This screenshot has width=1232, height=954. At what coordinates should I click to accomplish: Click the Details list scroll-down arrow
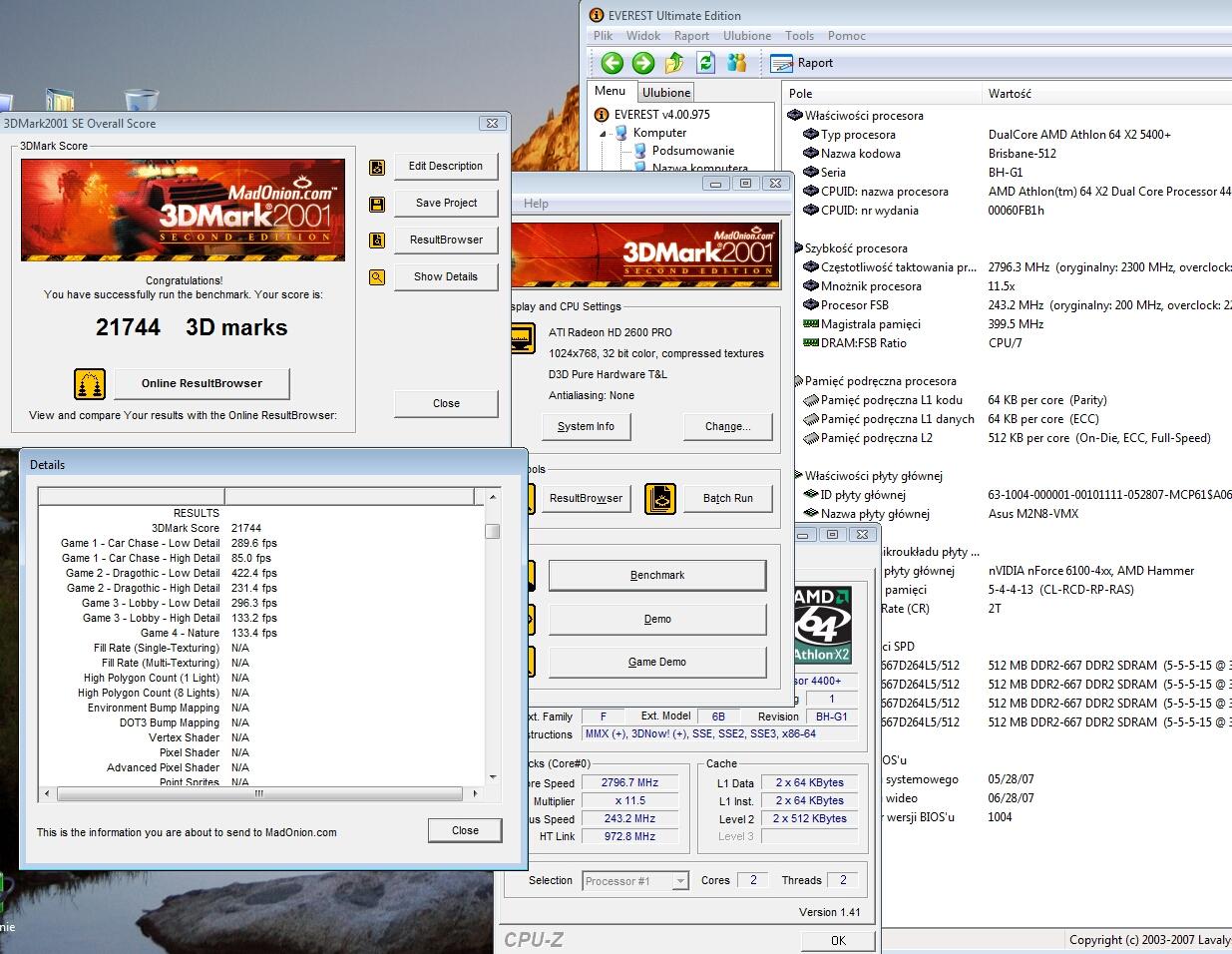point(492,777)
